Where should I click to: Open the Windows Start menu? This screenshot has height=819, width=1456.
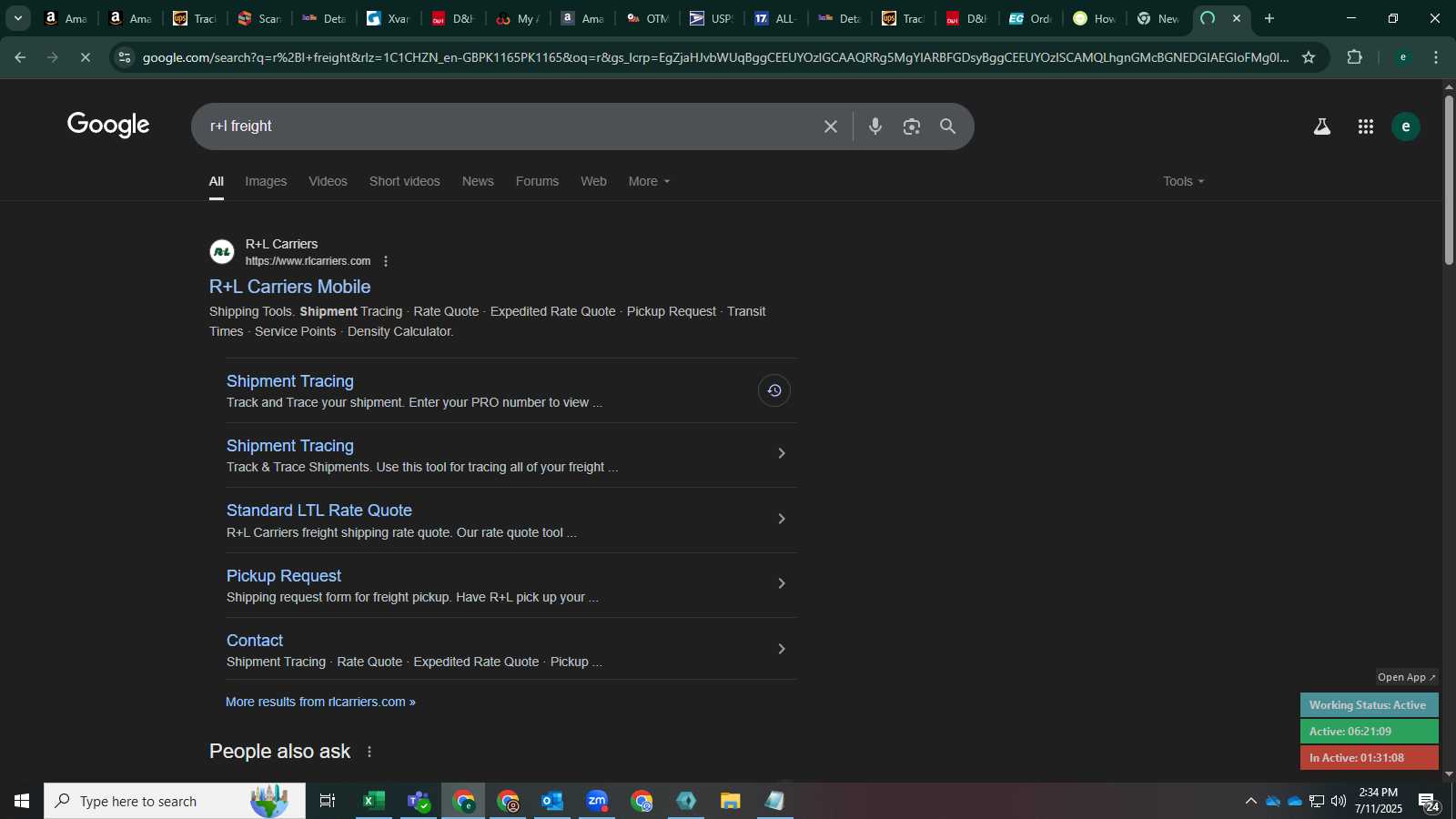(x=22, y=801)
